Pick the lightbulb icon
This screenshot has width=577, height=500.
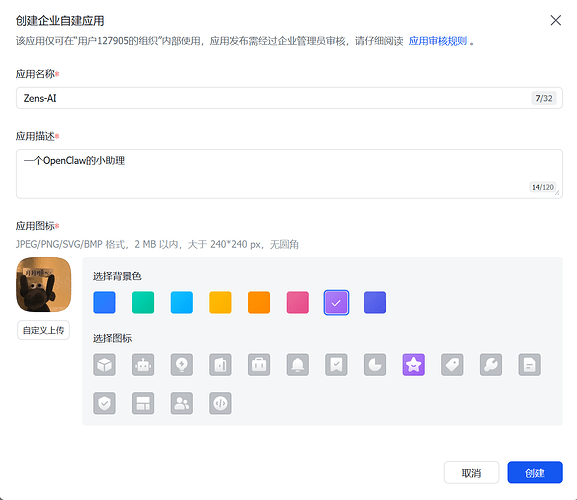(181, 365)
